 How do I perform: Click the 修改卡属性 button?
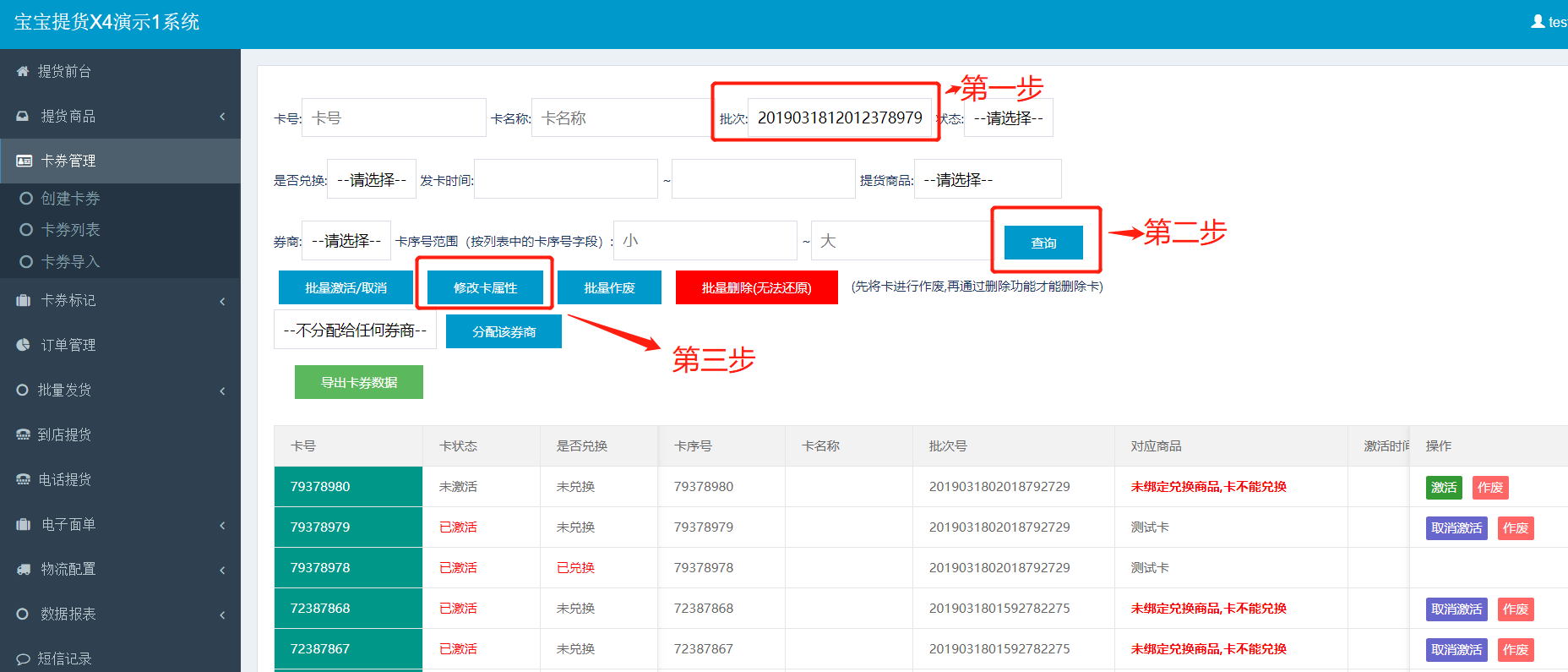pos(485,288)
